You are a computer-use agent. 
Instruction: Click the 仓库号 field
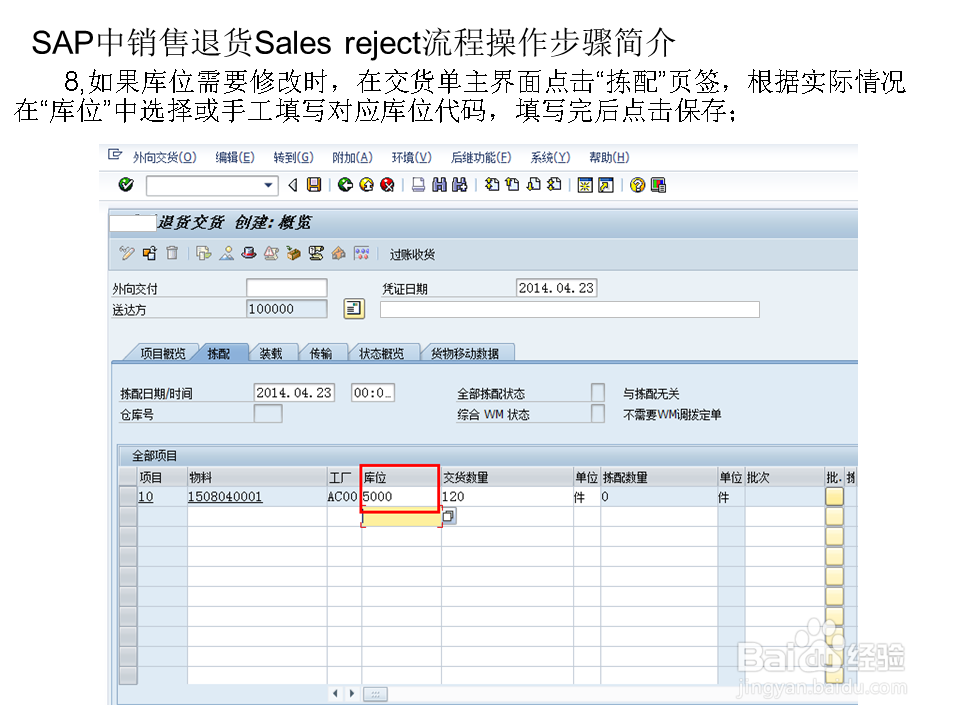point(268,414)
